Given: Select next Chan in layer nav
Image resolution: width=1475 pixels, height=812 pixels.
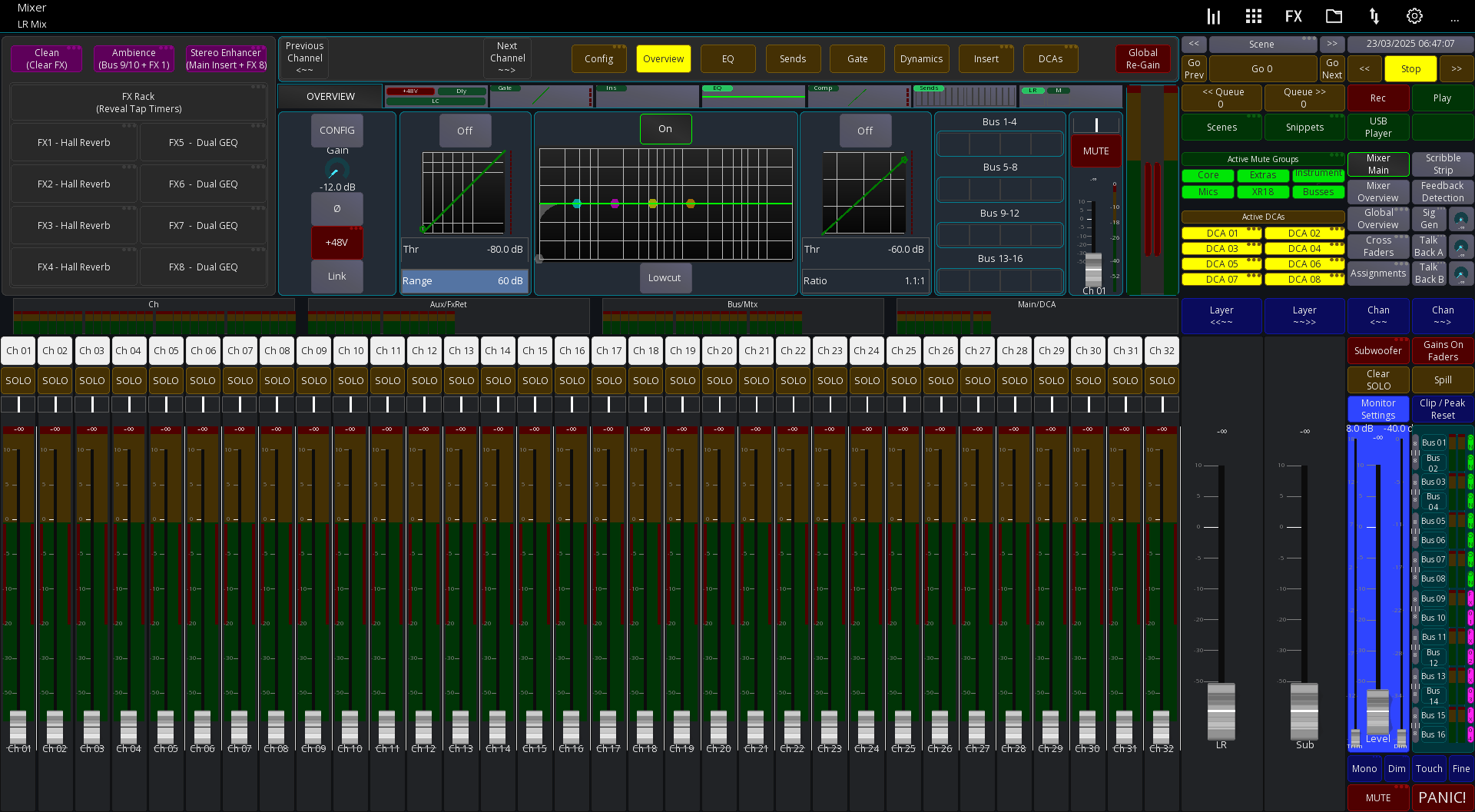Looking at the screenshot, I should click(1442, 316).
